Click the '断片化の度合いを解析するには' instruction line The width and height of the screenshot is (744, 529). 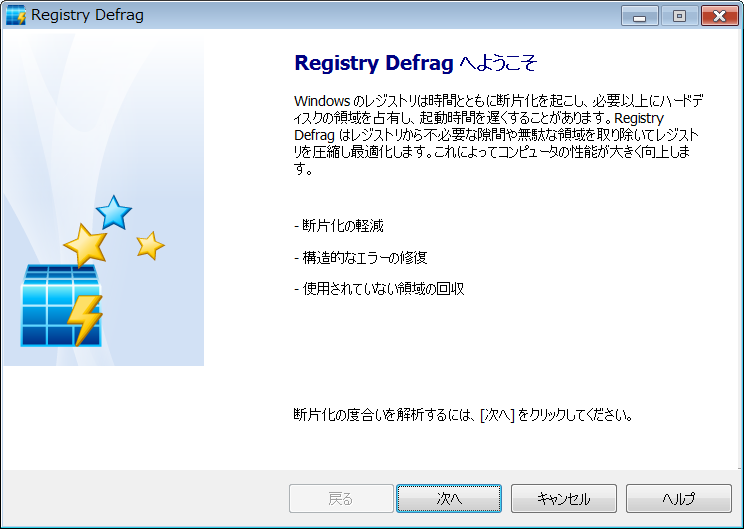[x=463, y=415]
